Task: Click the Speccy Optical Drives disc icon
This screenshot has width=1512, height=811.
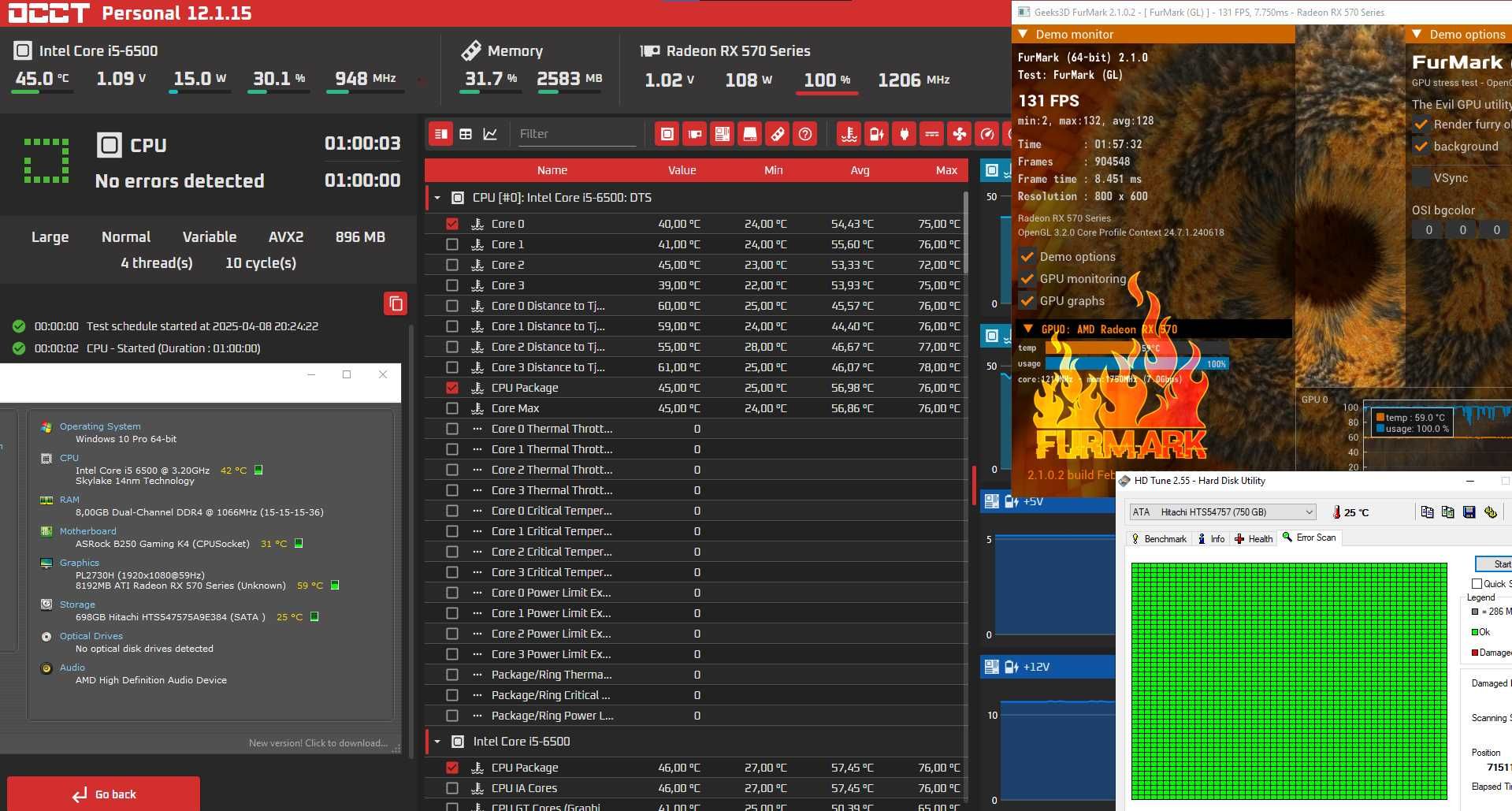Action: 46,636
